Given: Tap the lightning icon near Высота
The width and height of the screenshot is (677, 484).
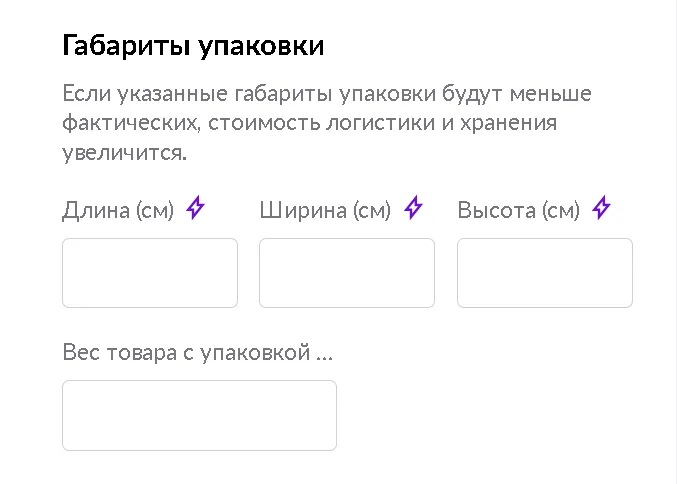Looking at the screenshot, I should [601, 209].
